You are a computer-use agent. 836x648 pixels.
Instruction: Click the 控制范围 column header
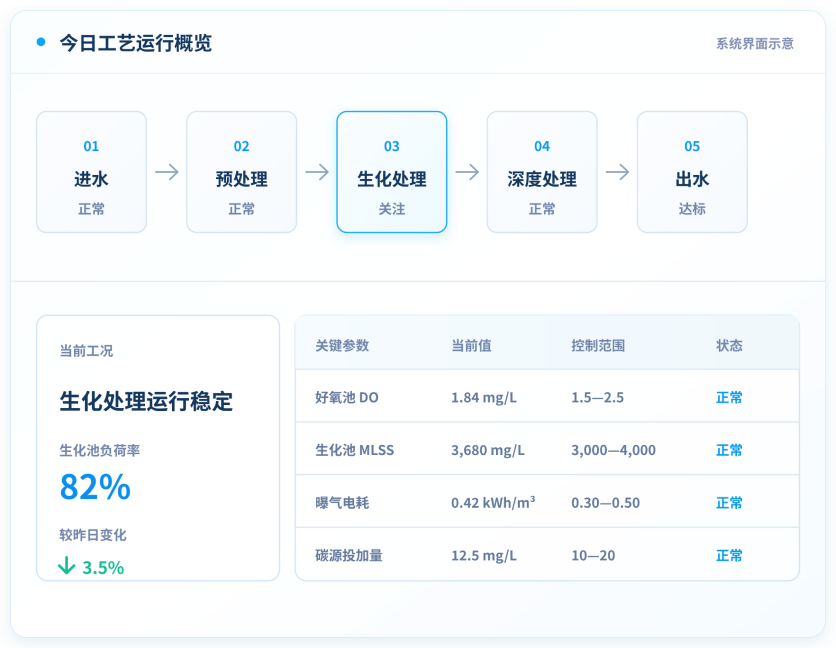598,345
